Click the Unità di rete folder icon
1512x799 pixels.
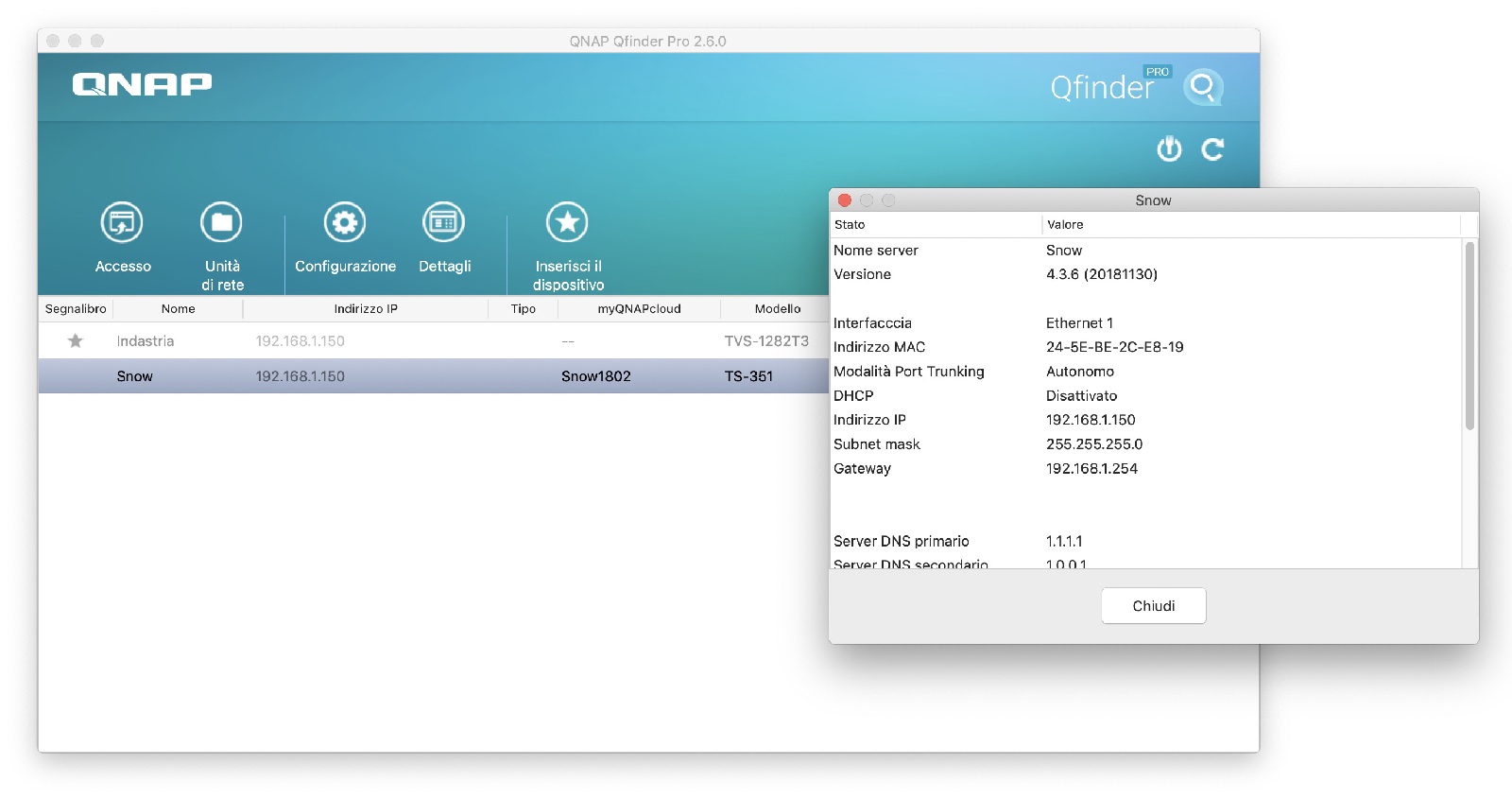pos(222,222)
